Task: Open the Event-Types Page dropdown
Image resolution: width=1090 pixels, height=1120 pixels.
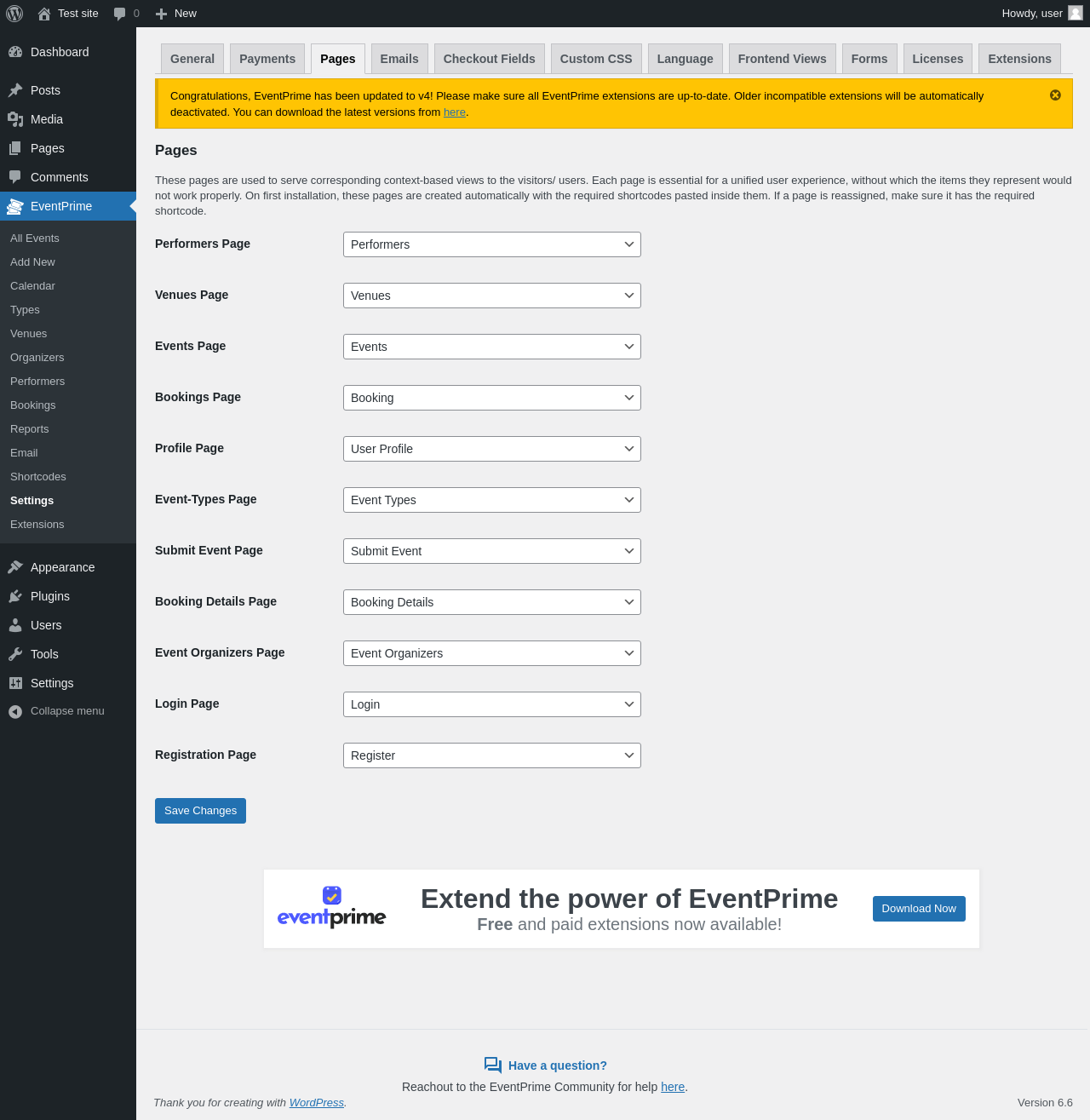Action: point(492,500)
